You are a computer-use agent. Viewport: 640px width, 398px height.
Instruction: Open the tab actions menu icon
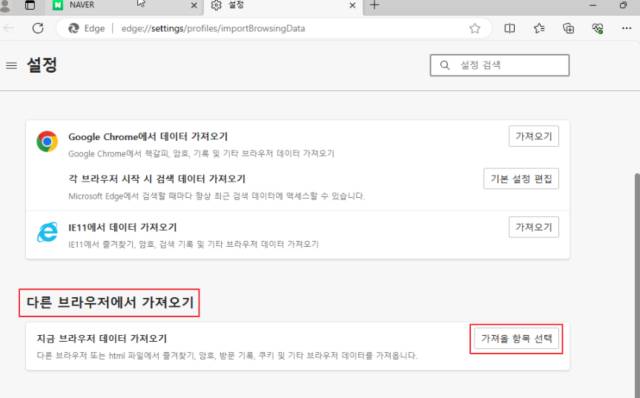point(30,5)
